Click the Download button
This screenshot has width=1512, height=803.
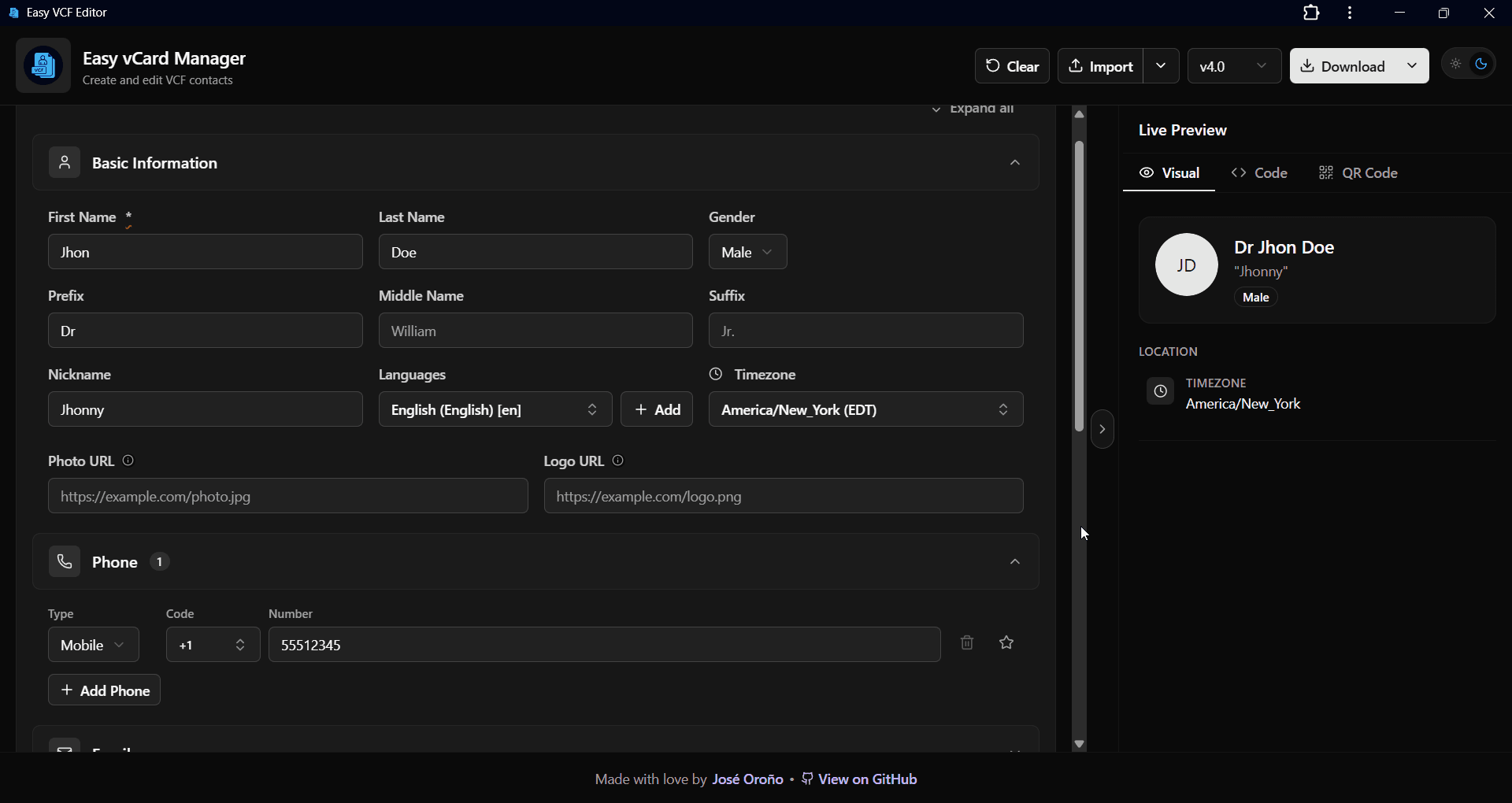[1343, 66]
